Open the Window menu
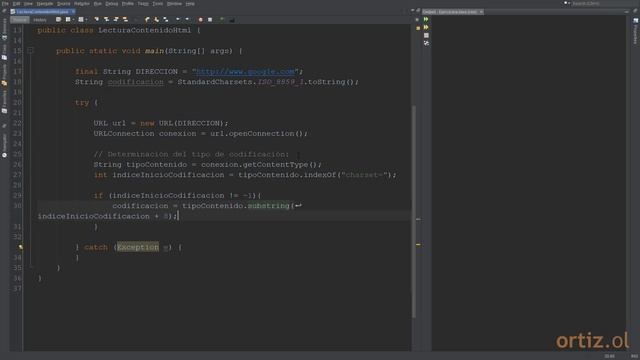 point(174,4)
